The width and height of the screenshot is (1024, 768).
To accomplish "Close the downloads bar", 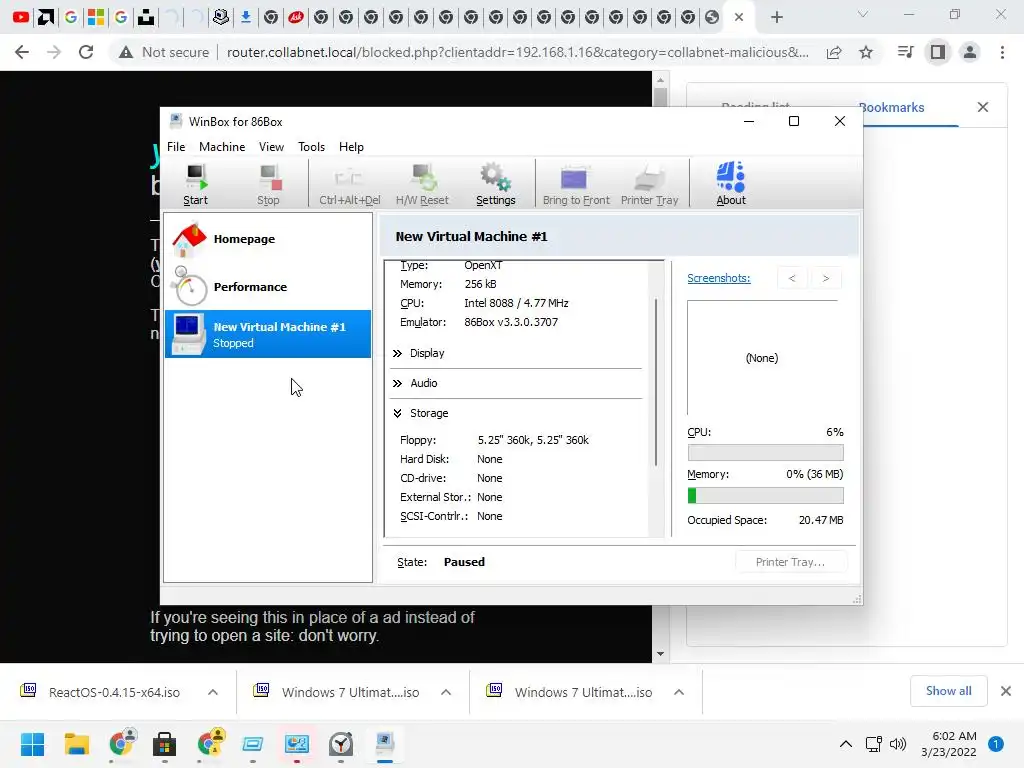I will pos(1006,691).
